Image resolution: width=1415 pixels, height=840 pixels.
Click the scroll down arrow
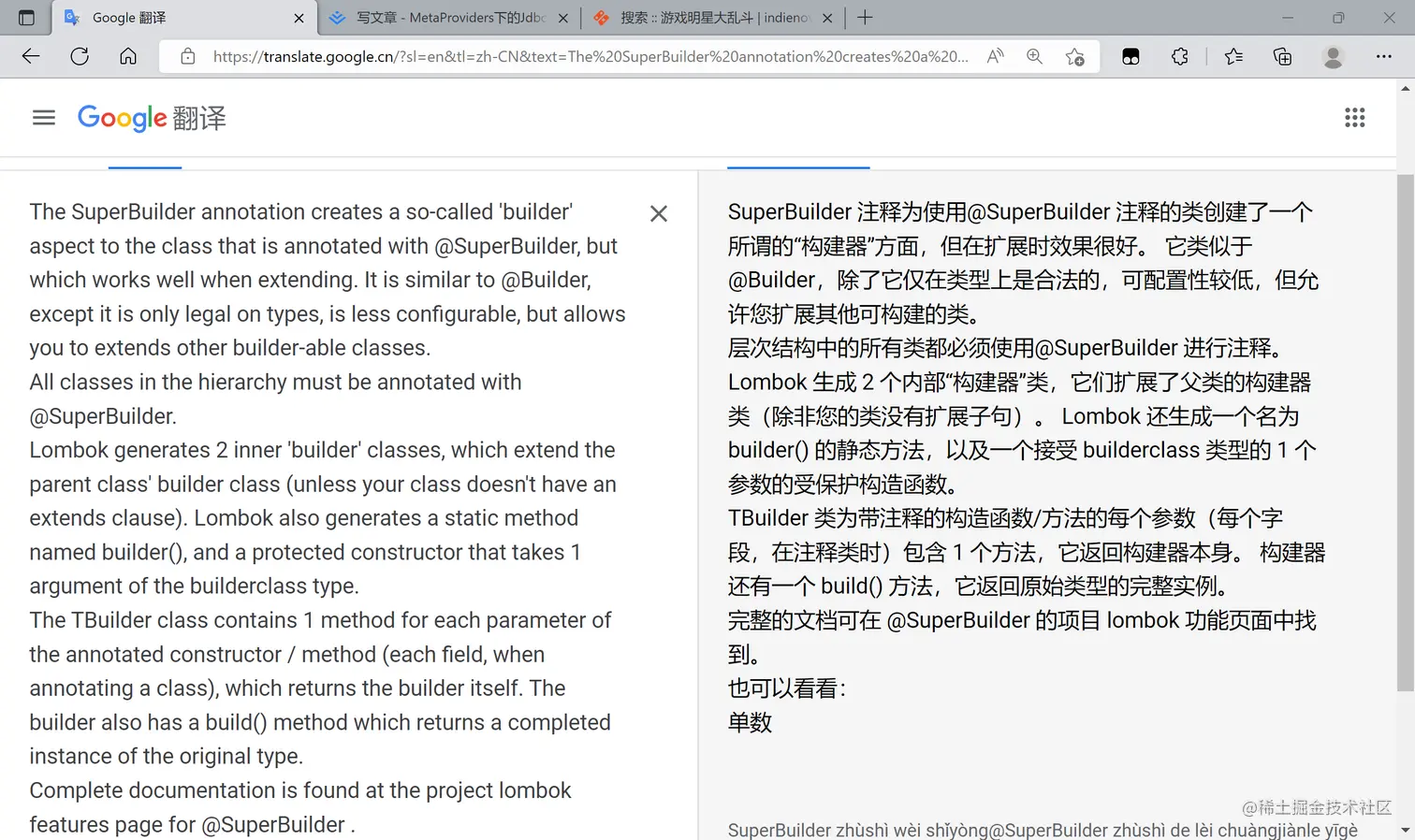[1405, 830]
